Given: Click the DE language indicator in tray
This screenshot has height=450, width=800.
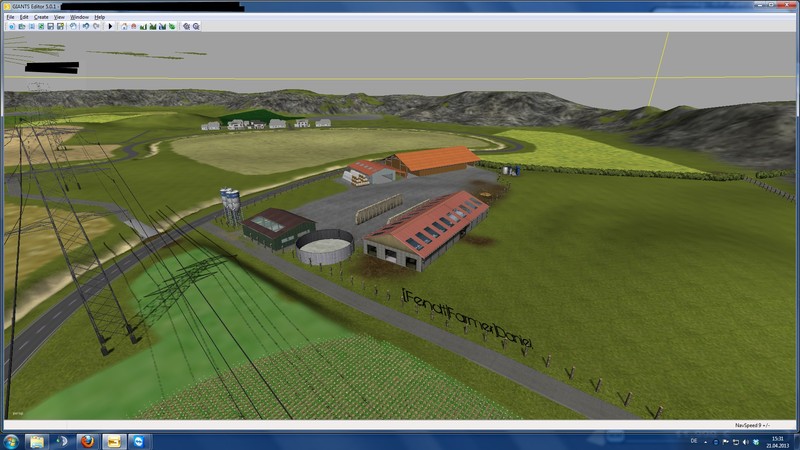Looking at the screenshot, I should [694, 441].
